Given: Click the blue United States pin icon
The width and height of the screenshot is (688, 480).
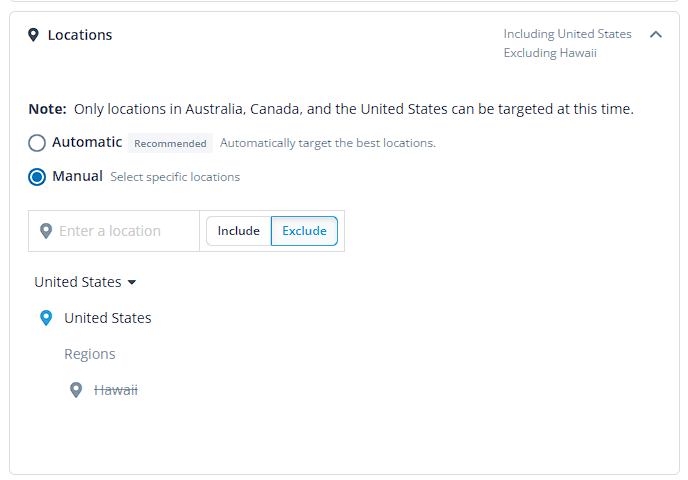Looking at the screenshot, I should click(46, 318).
